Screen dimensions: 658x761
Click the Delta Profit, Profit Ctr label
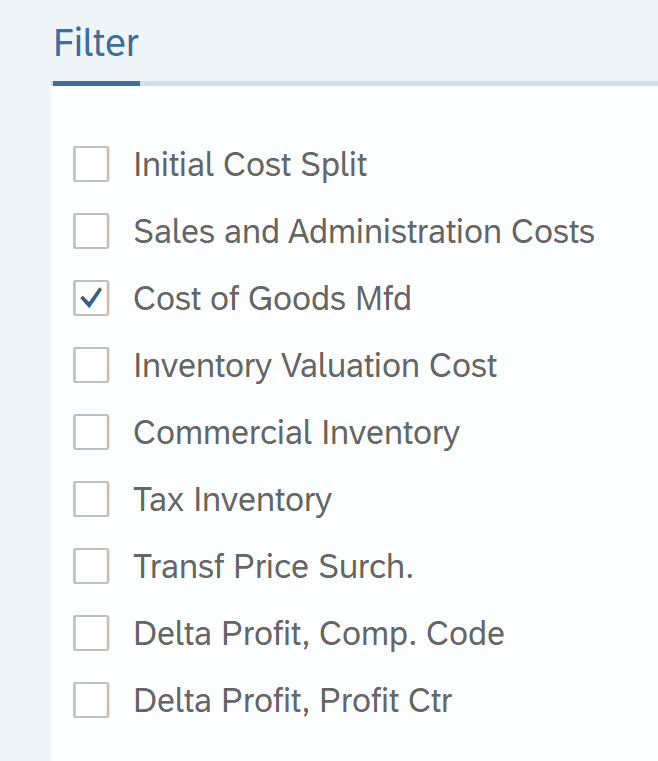coord(292,700)
